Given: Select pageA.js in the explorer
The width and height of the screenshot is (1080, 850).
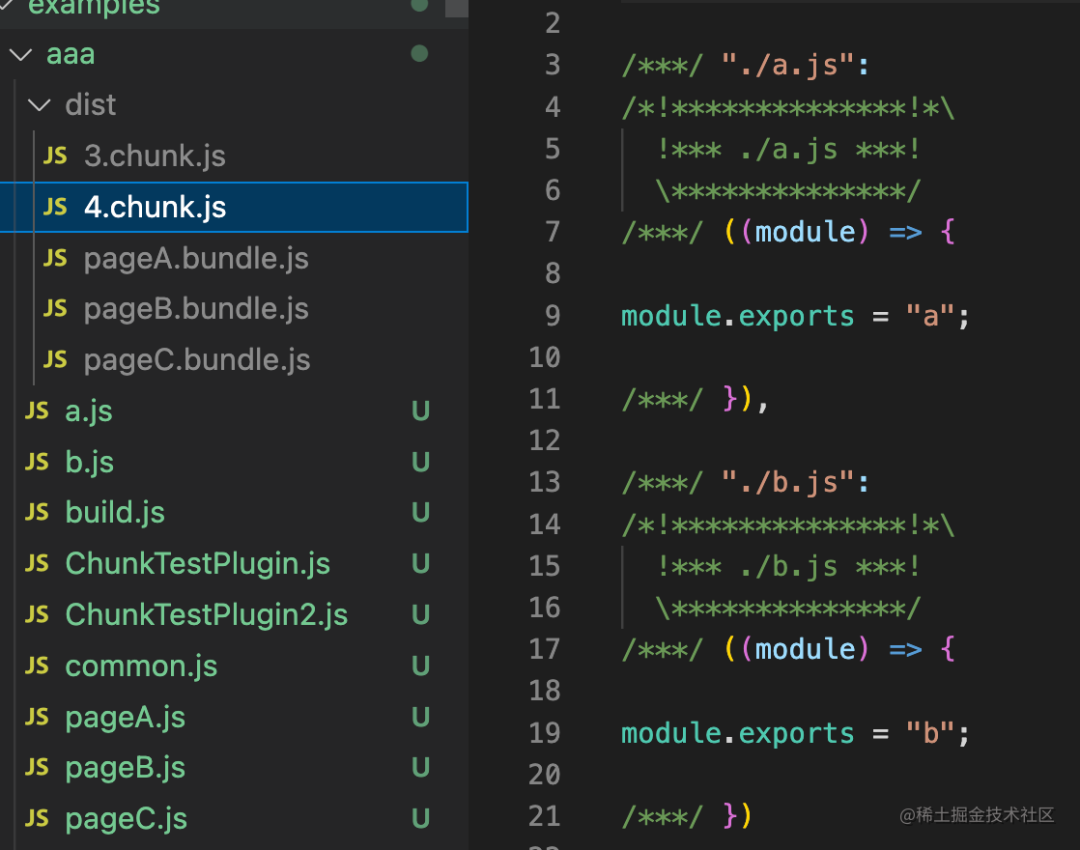Looking at the screenshot, I should click(x=125, y=717).
